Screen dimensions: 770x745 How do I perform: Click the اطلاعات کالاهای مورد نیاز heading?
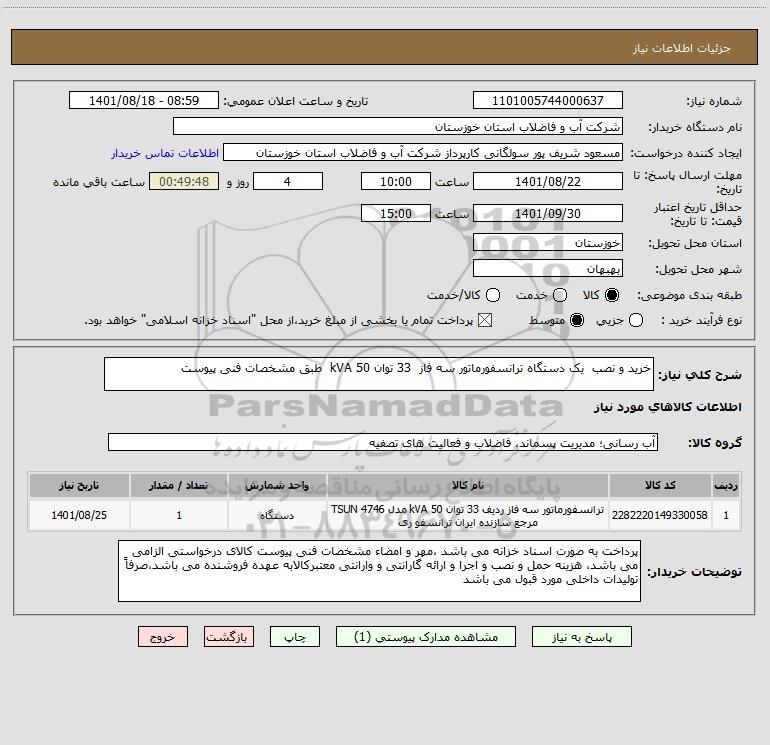668,407
